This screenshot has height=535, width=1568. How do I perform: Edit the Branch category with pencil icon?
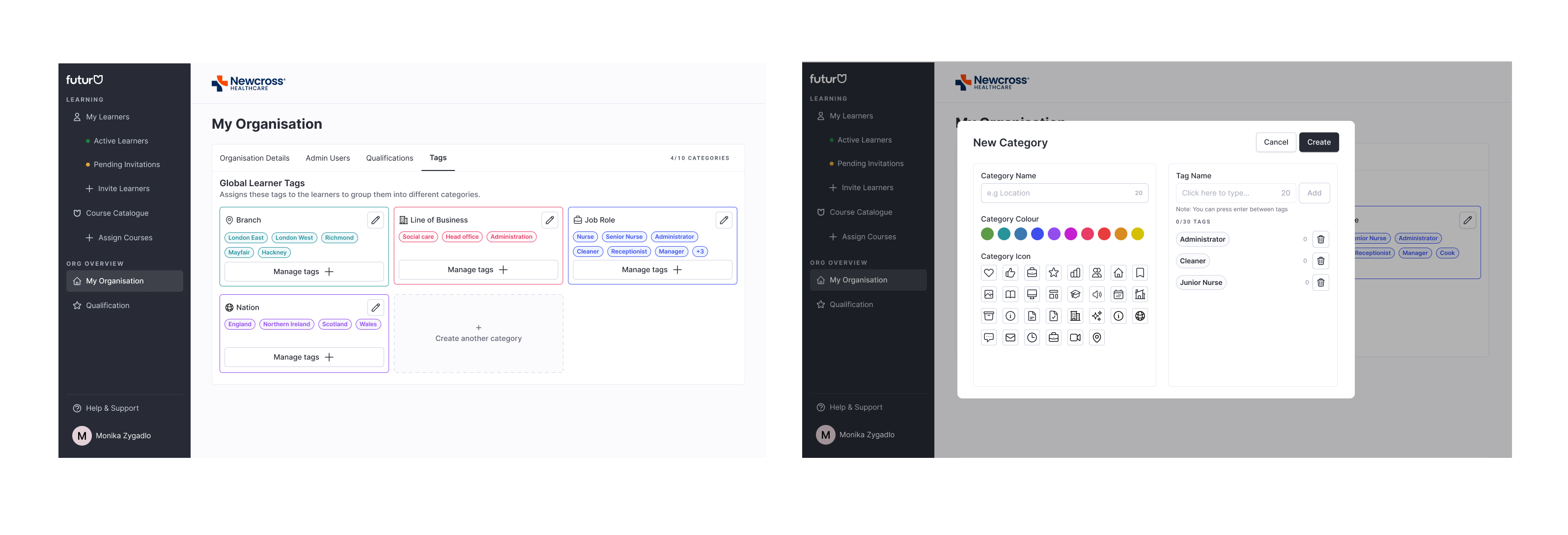coord(376,220)
